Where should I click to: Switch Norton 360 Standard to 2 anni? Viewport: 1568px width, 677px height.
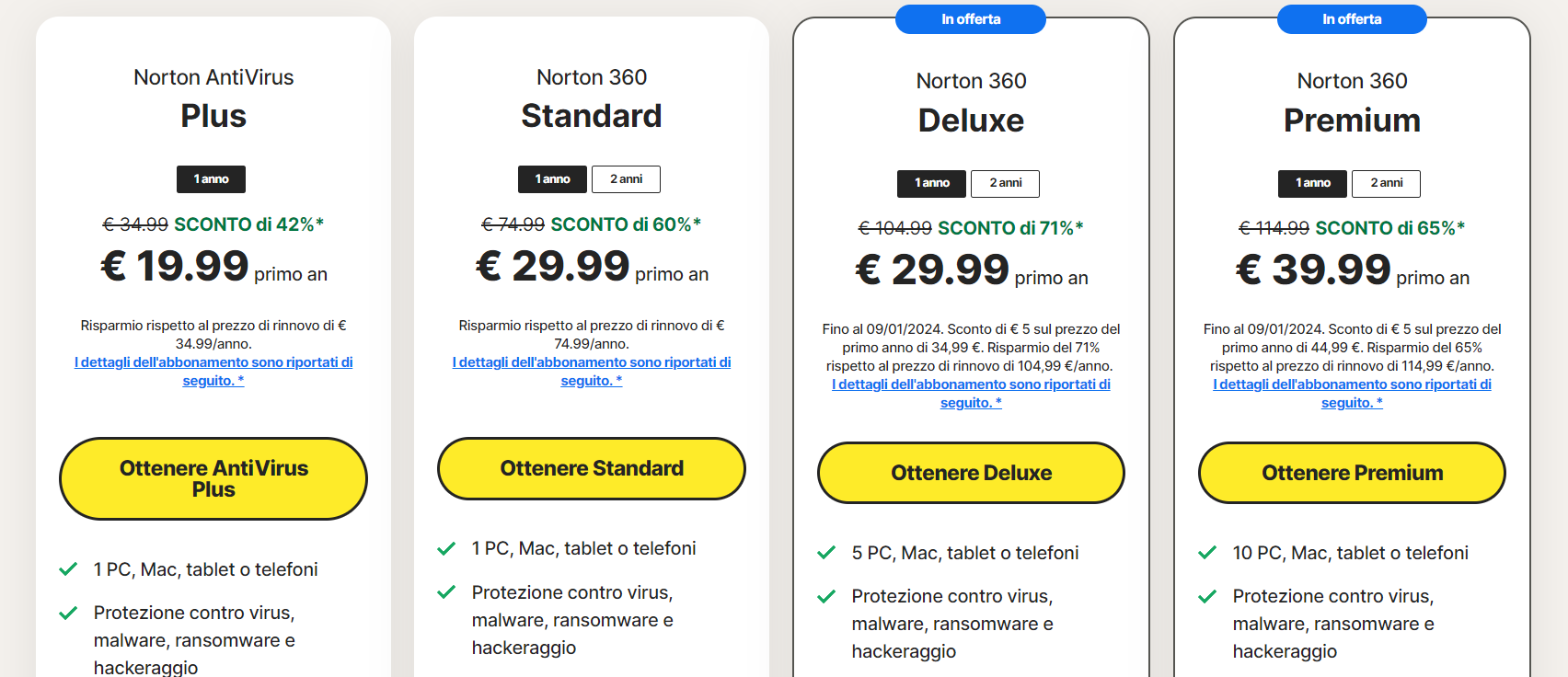(626, 179)
